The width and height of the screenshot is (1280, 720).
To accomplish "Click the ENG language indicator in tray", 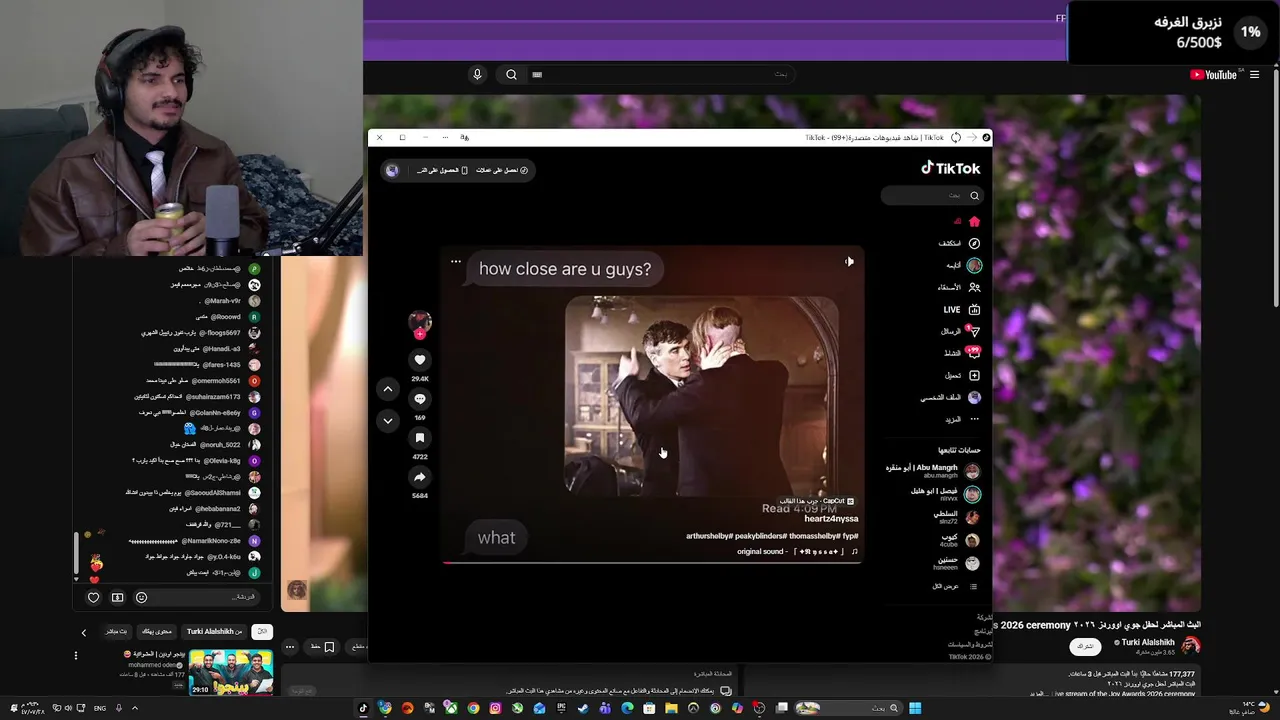I will [x=100, y=708].
